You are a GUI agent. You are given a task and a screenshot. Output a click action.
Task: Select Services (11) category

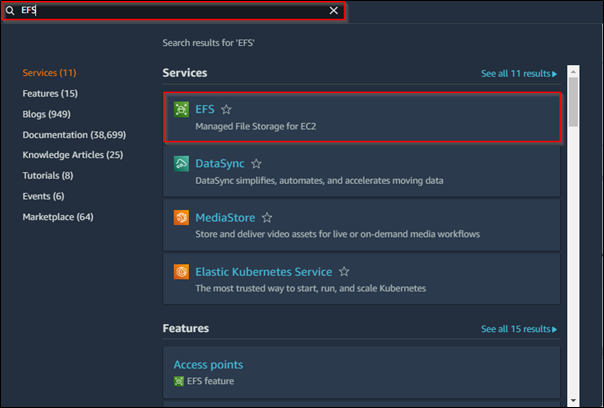(x=49, y=73)
